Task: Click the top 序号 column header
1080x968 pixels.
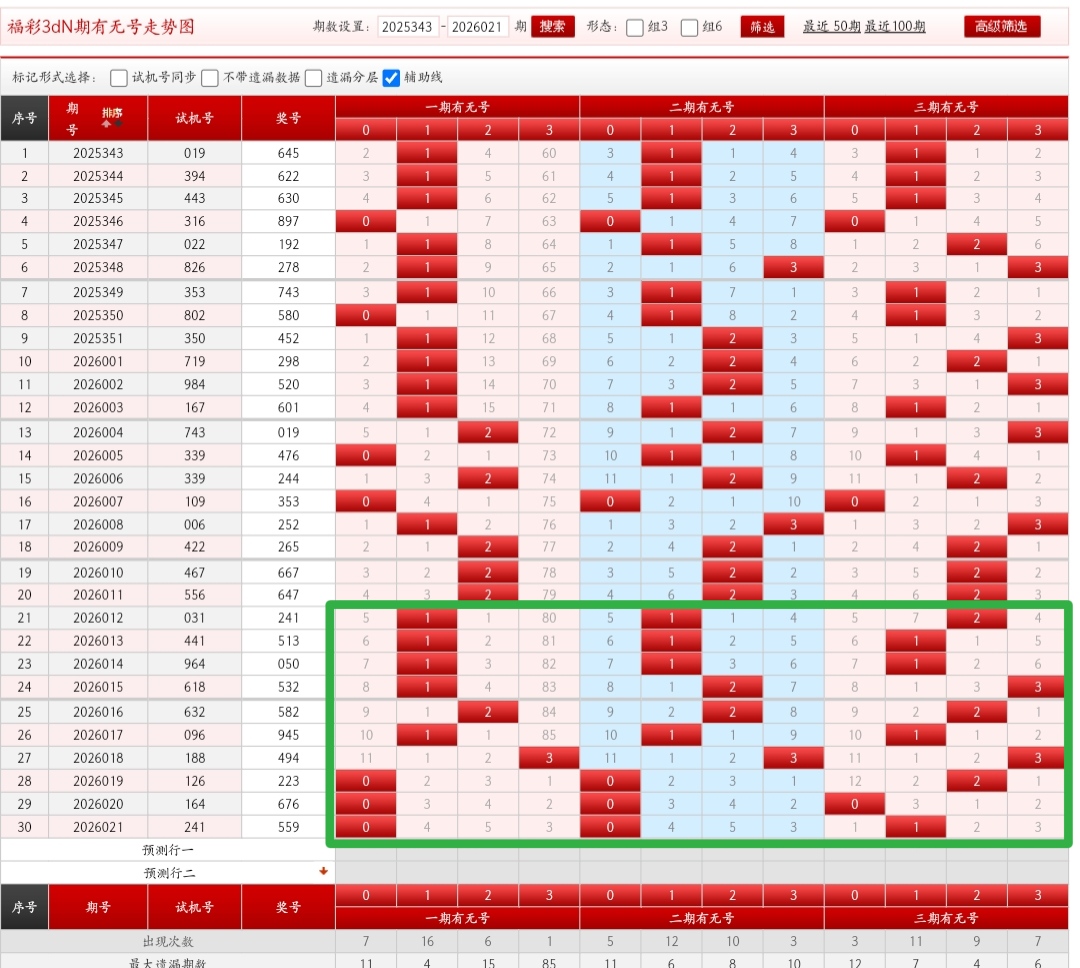Action: (x=25, y=118)
